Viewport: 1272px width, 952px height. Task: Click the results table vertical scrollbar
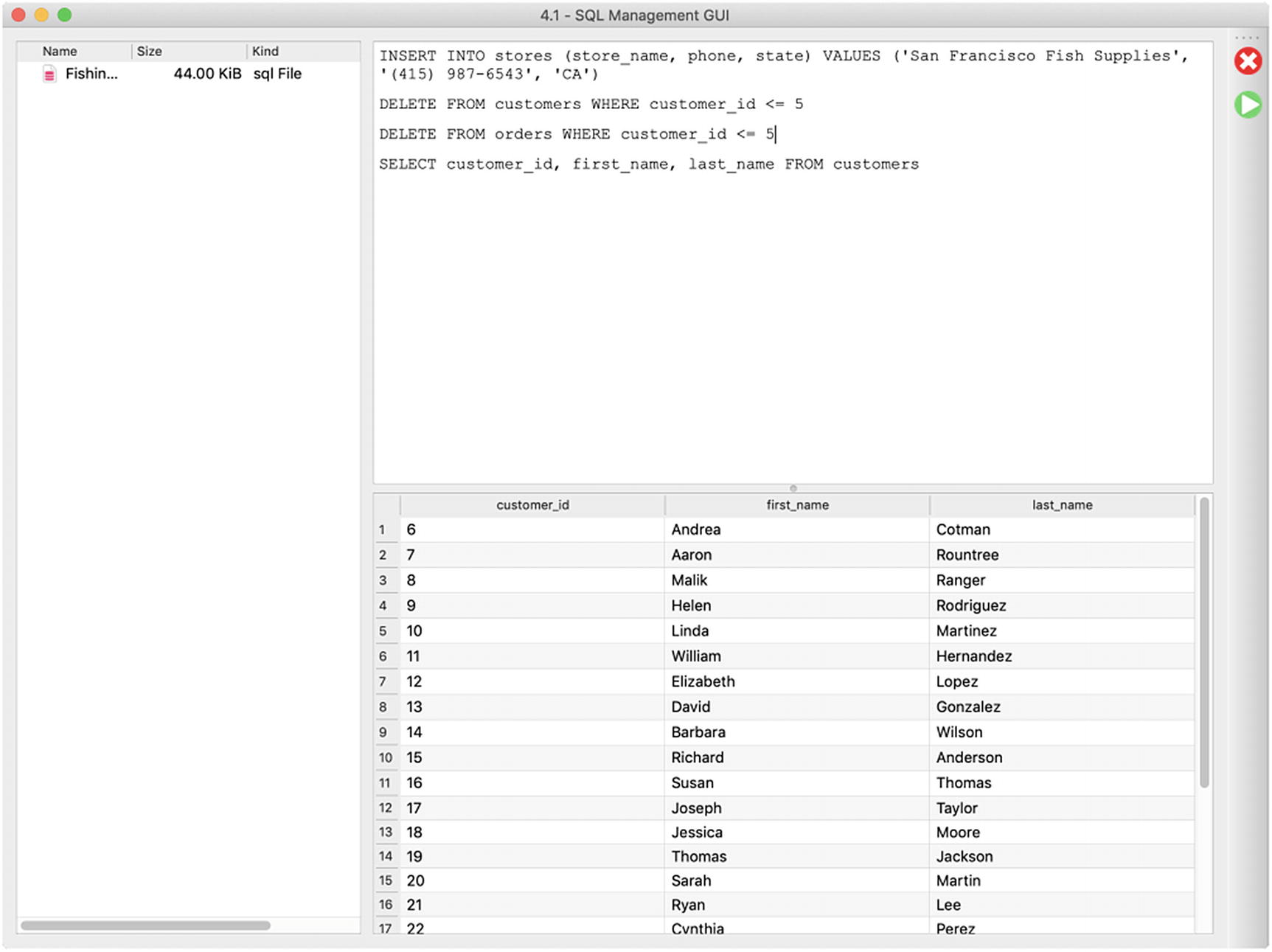(1203, 642)
